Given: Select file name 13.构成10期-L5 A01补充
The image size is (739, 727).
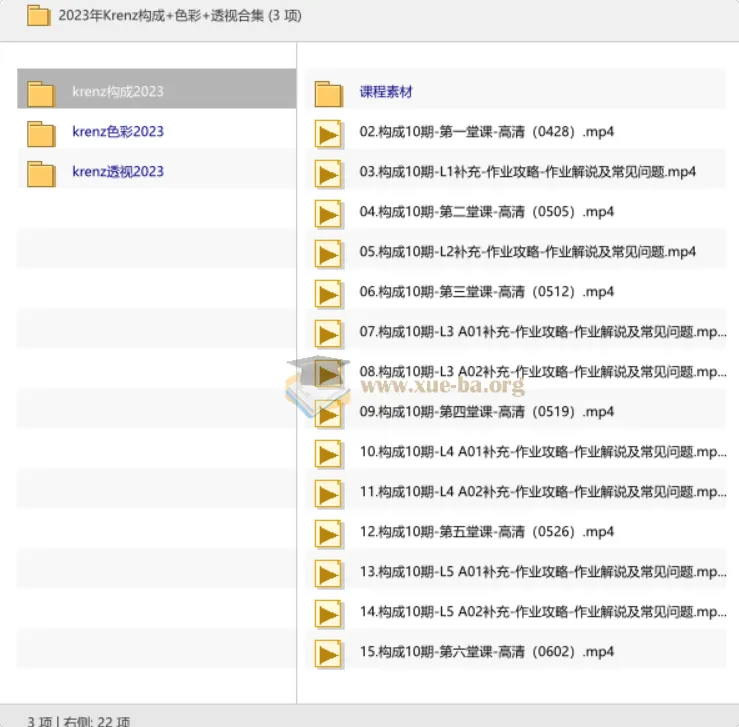Looking at the screenshot, I should (543, 572).
